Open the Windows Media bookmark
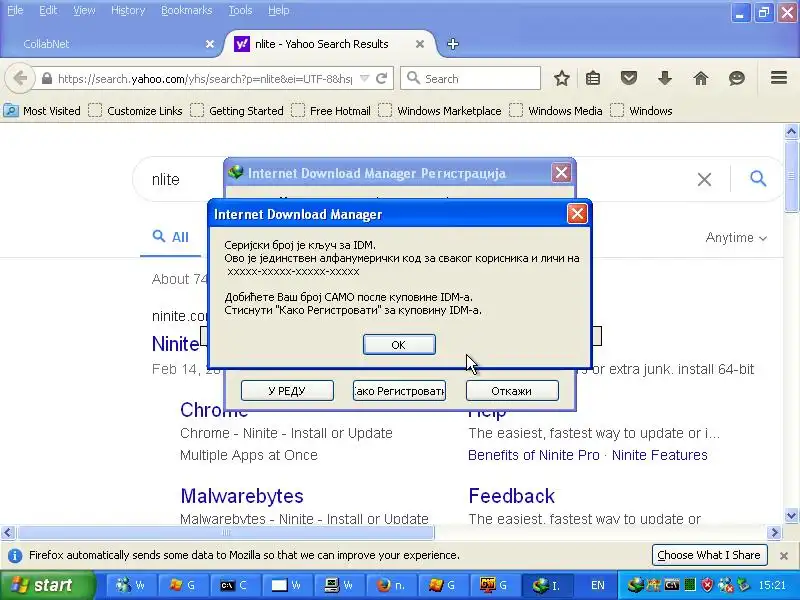The image size is (800, 600). pyautogui.click(x=556, y=111)
